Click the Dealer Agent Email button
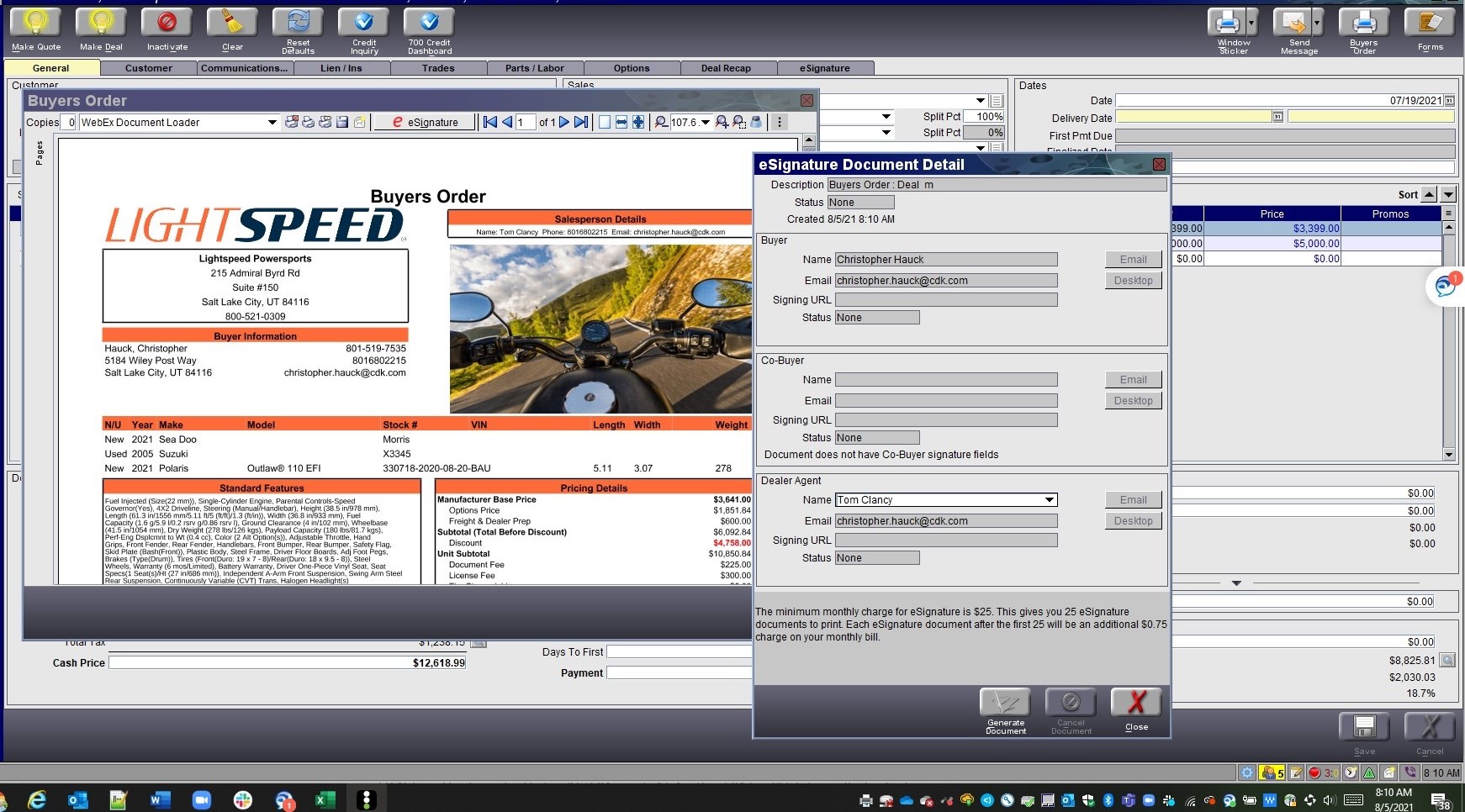The image size is (1465, 812). pos(1133,500)
